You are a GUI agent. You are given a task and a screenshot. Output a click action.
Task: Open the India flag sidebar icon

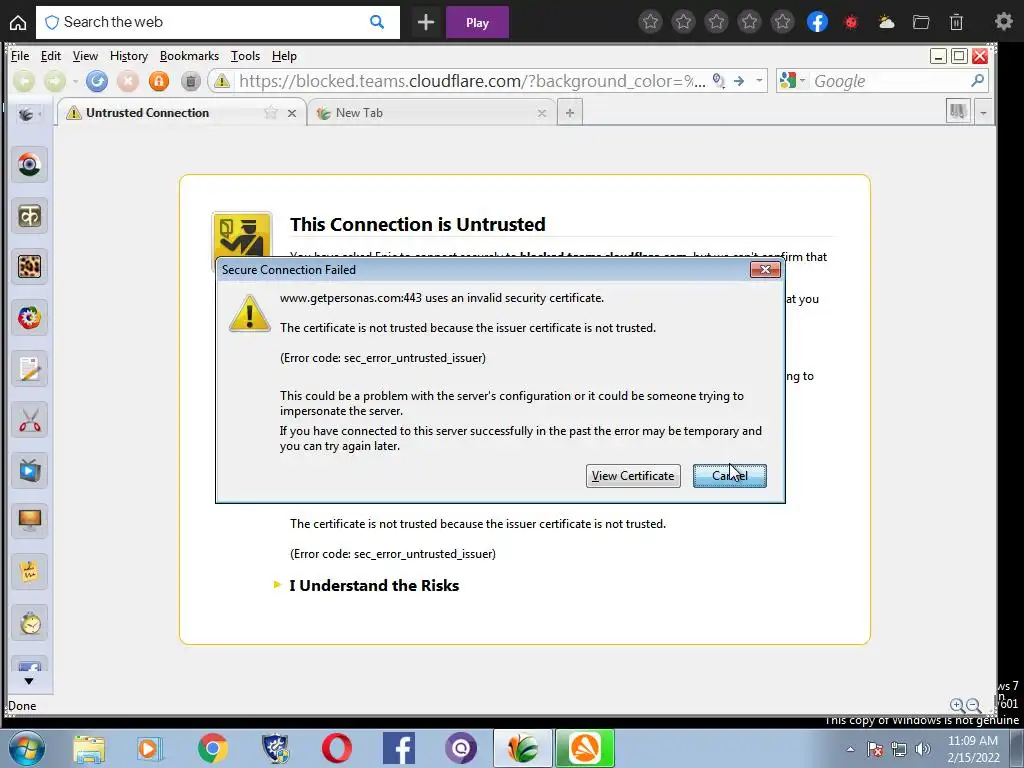(x=29, y=165)
